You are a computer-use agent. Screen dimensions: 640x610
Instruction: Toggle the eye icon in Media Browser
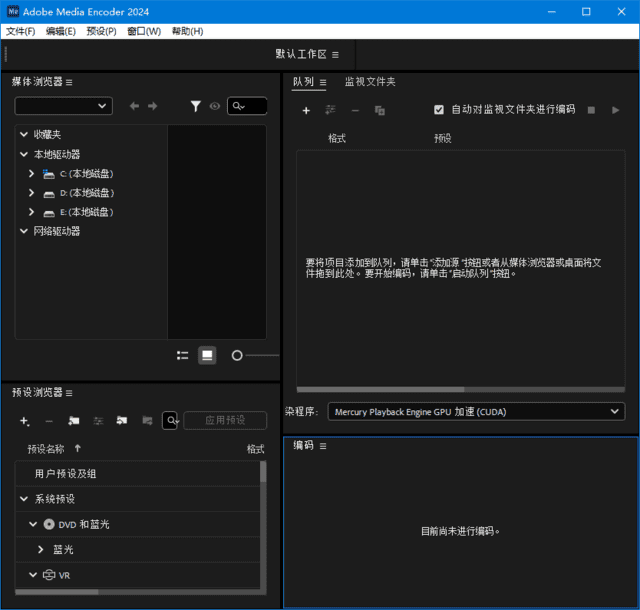(x=214, y=106)
